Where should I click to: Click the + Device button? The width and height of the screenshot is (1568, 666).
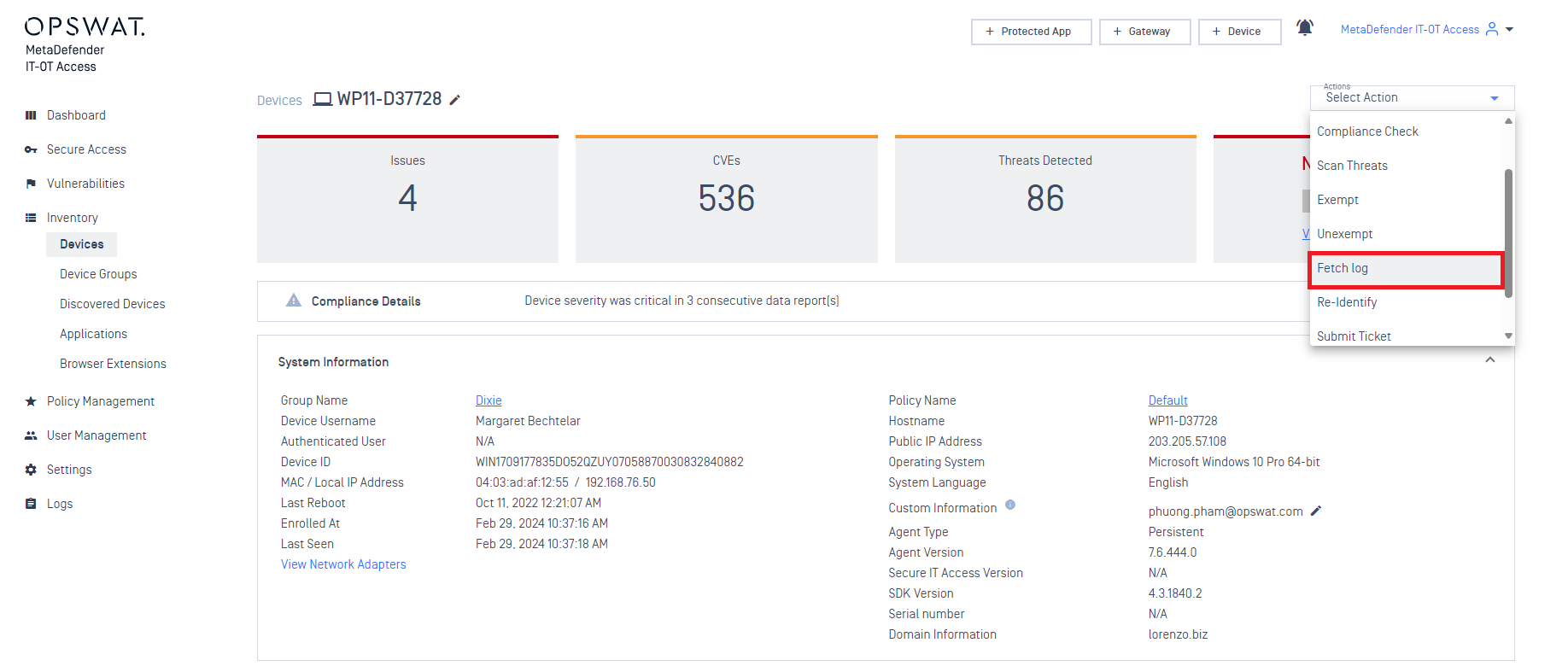[1239, 32]
